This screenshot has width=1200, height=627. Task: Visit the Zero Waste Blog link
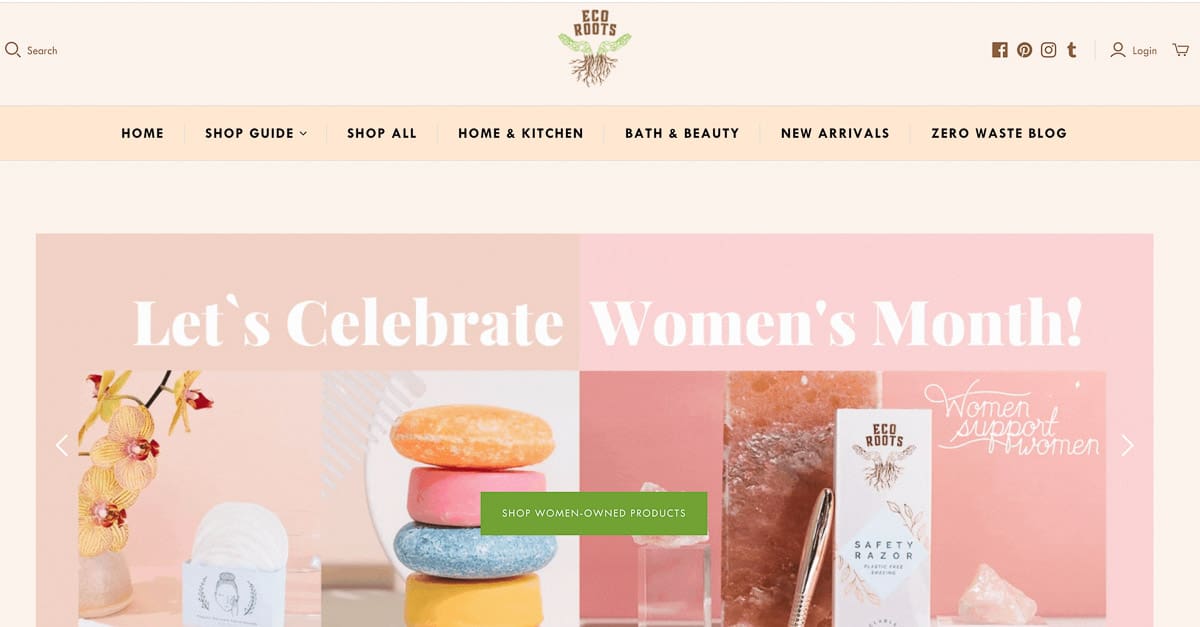coord(999,133)
